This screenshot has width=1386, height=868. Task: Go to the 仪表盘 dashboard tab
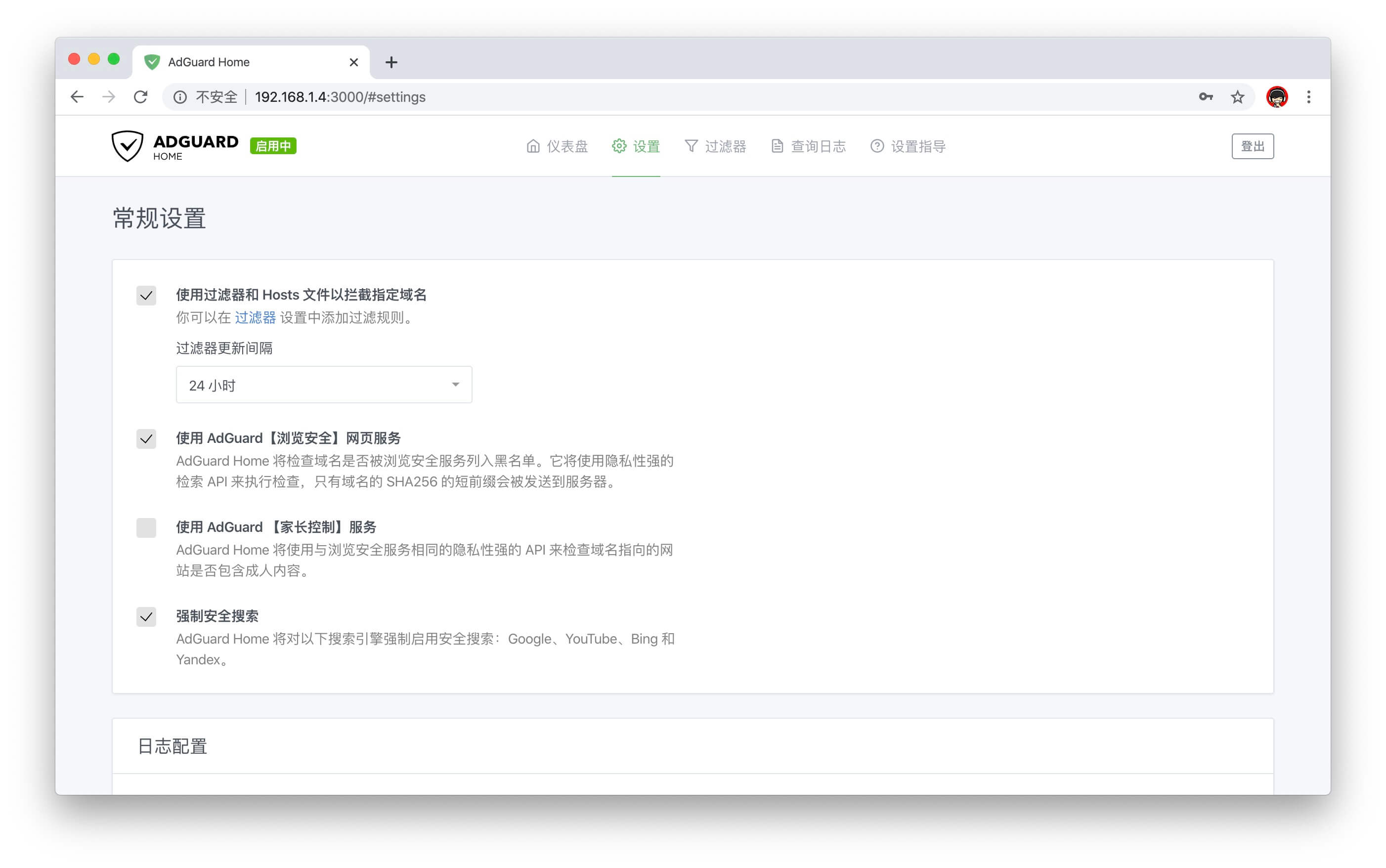[x=557, y=146]
